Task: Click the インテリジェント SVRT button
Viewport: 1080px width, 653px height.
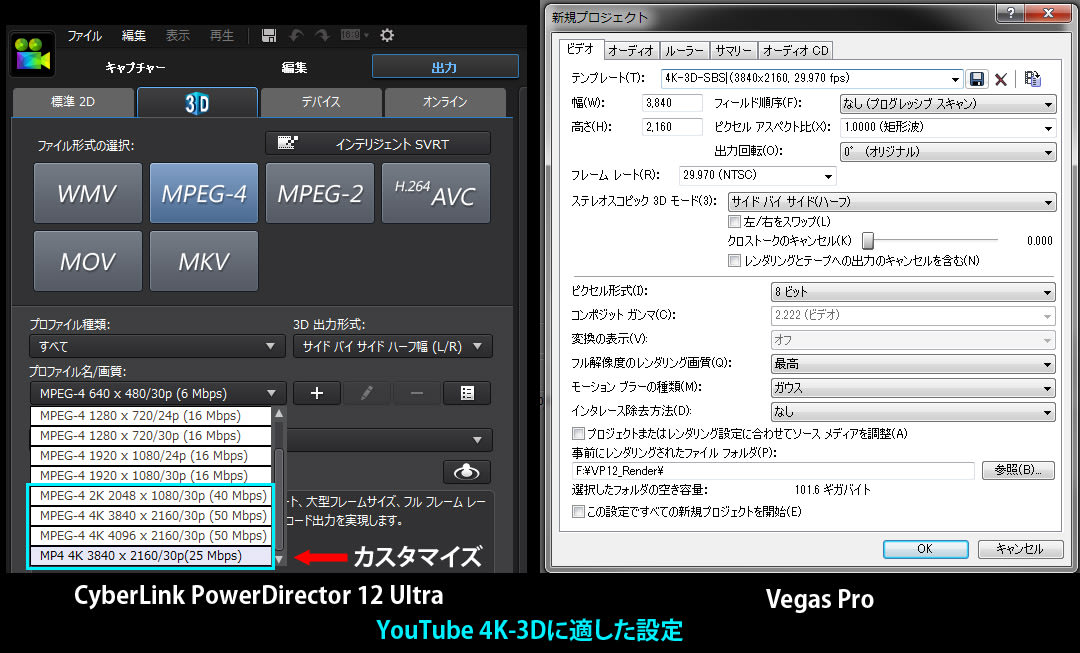Action: (378, 143)
